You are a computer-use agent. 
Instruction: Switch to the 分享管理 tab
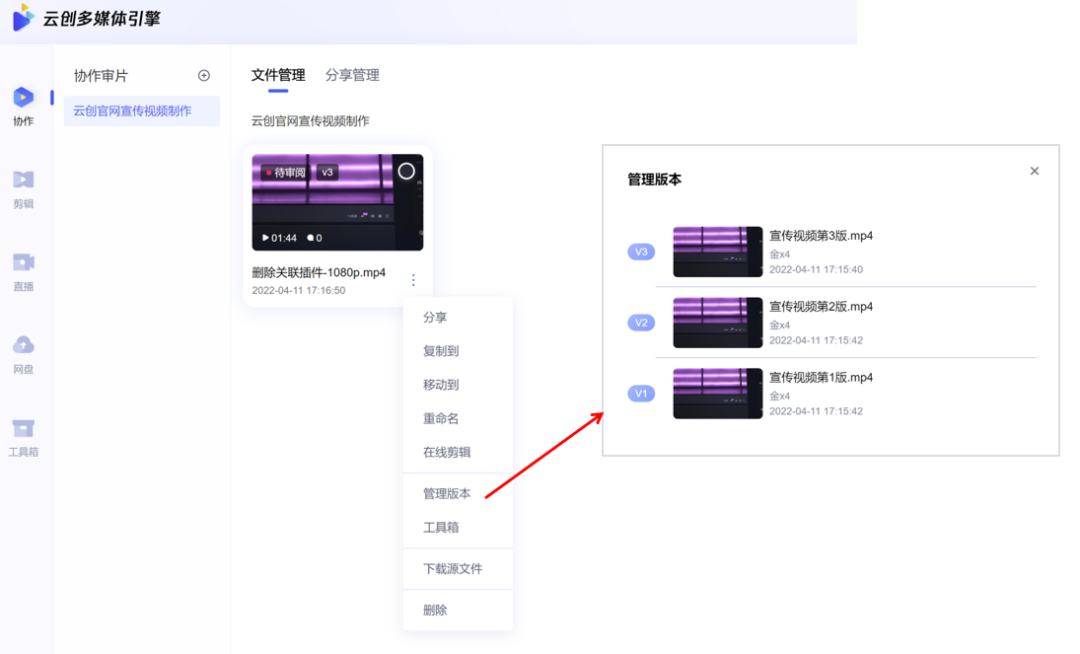(352, 75)
